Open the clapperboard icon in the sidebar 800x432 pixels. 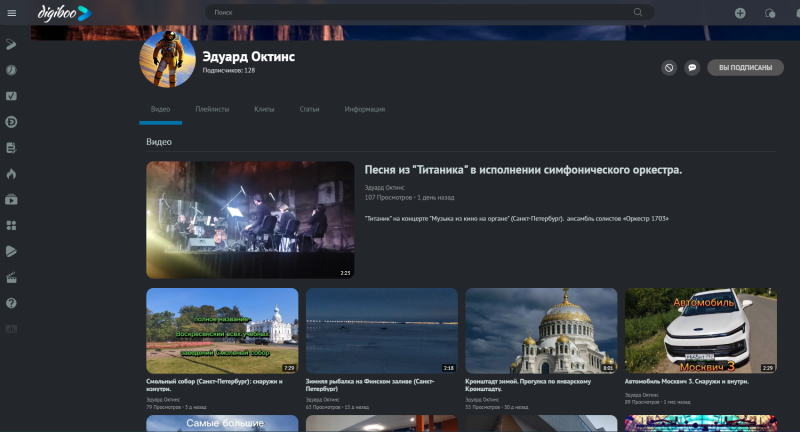11,277
